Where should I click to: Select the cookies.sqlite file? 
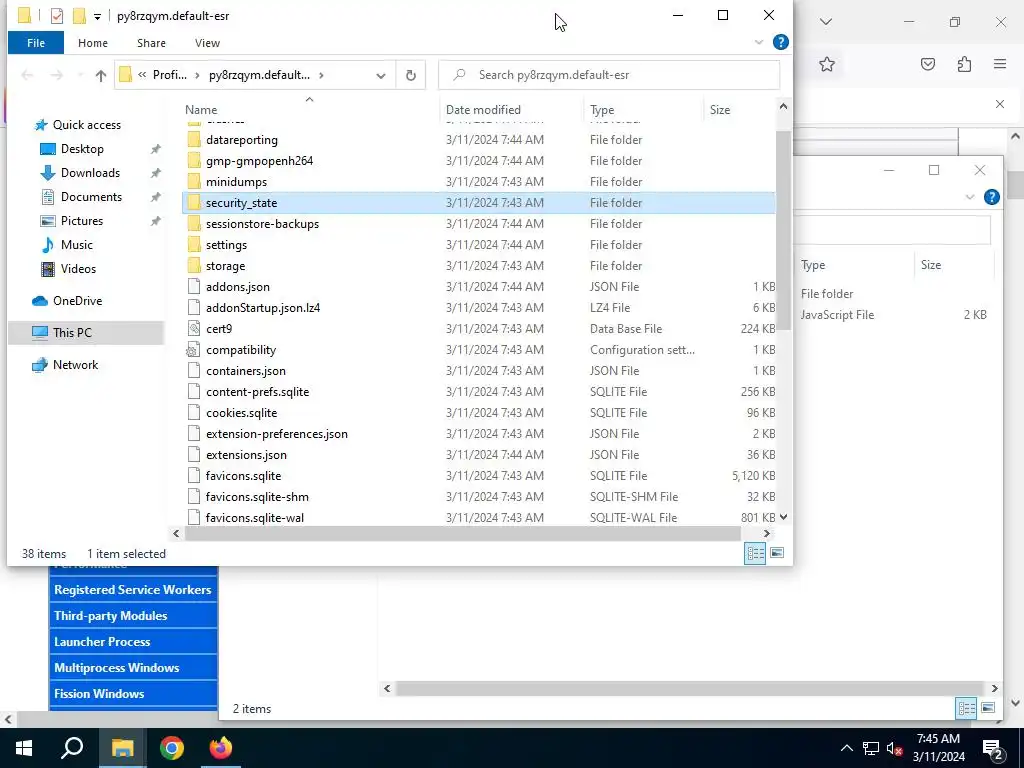click(x=241, y=413)
